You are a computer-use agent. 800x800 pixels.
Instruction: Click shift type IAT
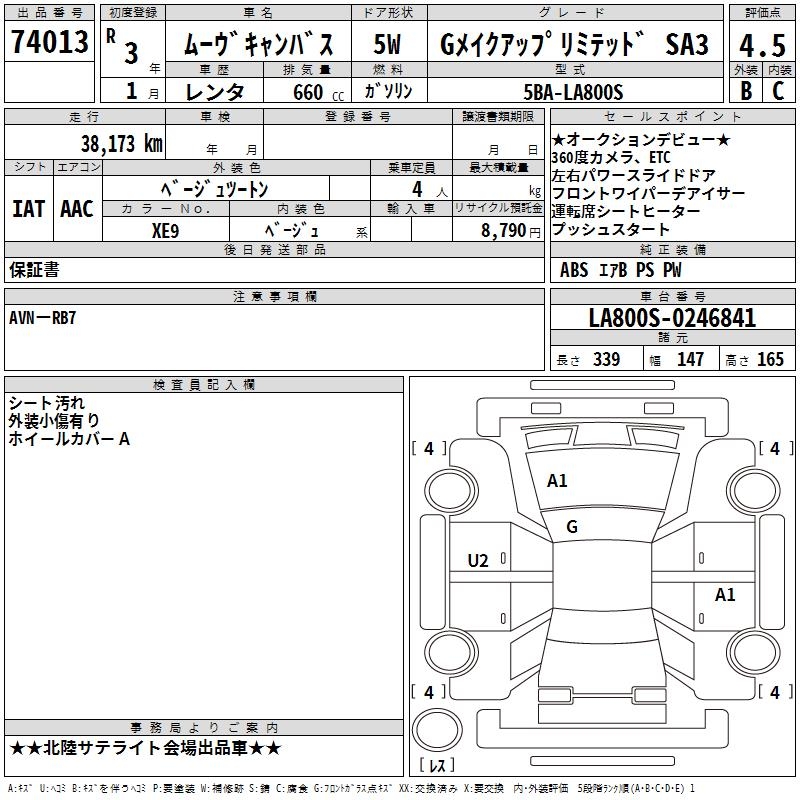click(28, 209)
